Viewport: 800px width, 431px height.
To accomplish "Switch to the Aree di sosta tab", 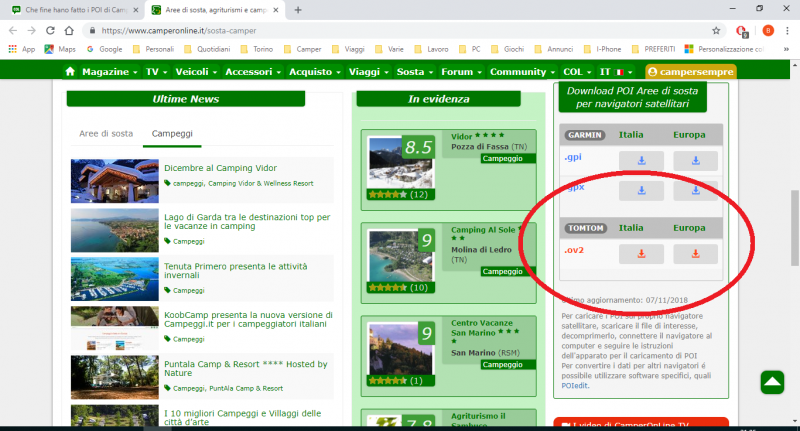I will click(106, 133).
